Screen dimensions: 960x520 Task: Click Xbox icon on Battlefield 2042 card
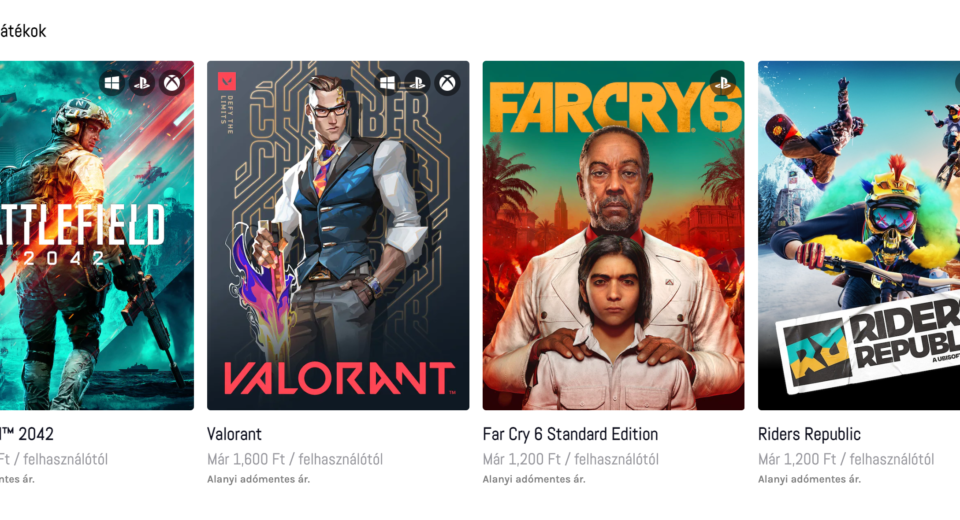(x=172, y=82)
